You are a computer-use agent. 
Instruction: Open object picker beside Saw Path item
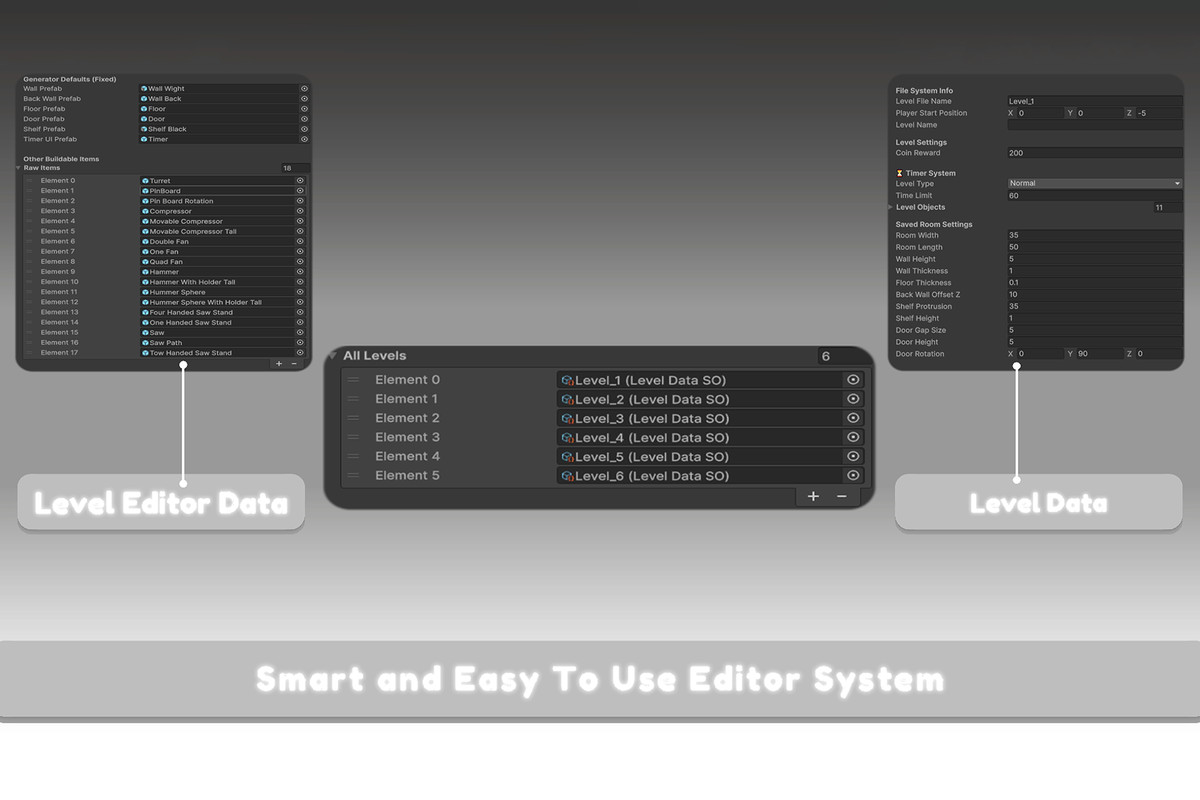click(300, 343)
